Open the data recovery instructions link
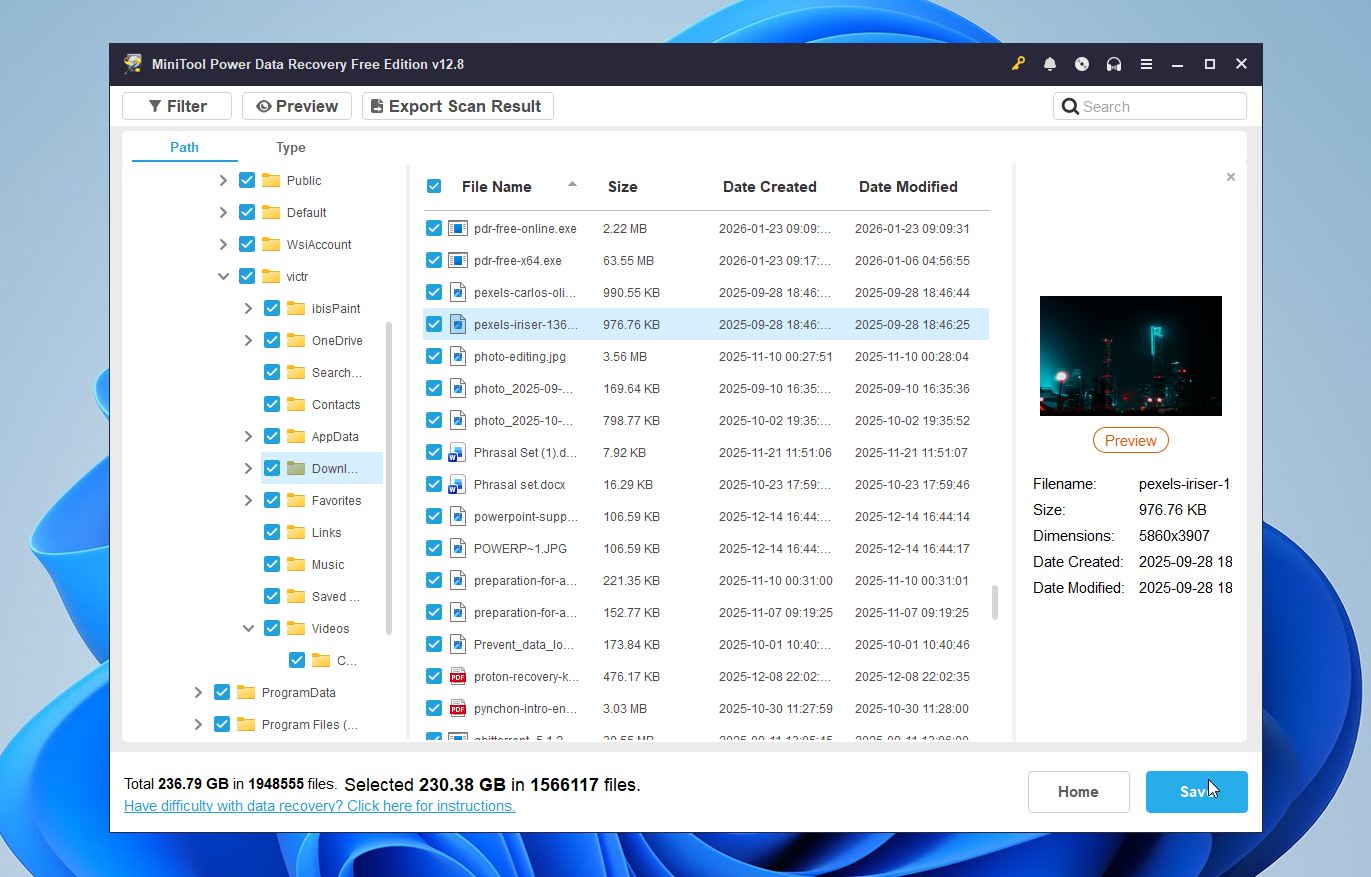Screen dimensions: 1371x877 319,806
